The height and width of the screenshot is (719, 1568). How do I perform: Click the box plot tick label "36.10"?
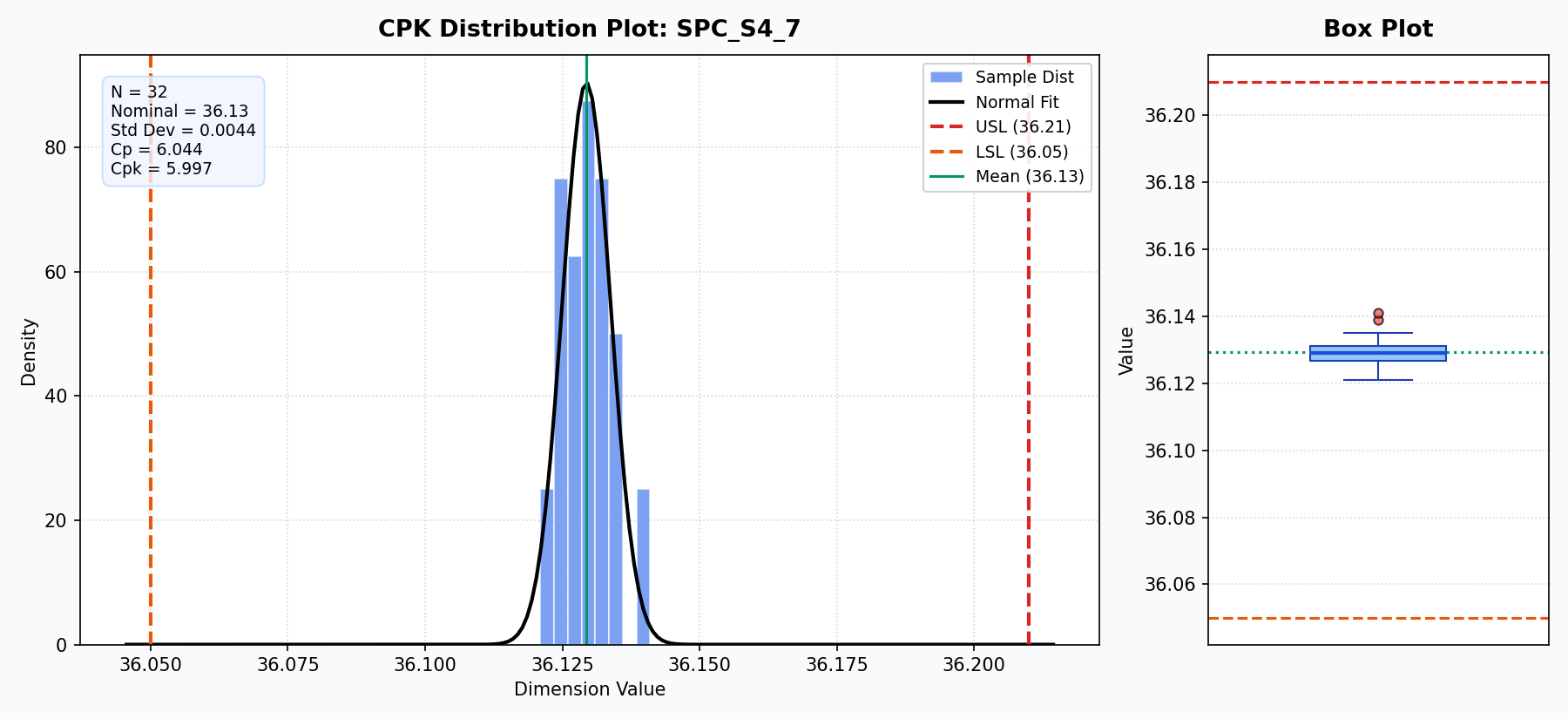(x=1170, y=451)
